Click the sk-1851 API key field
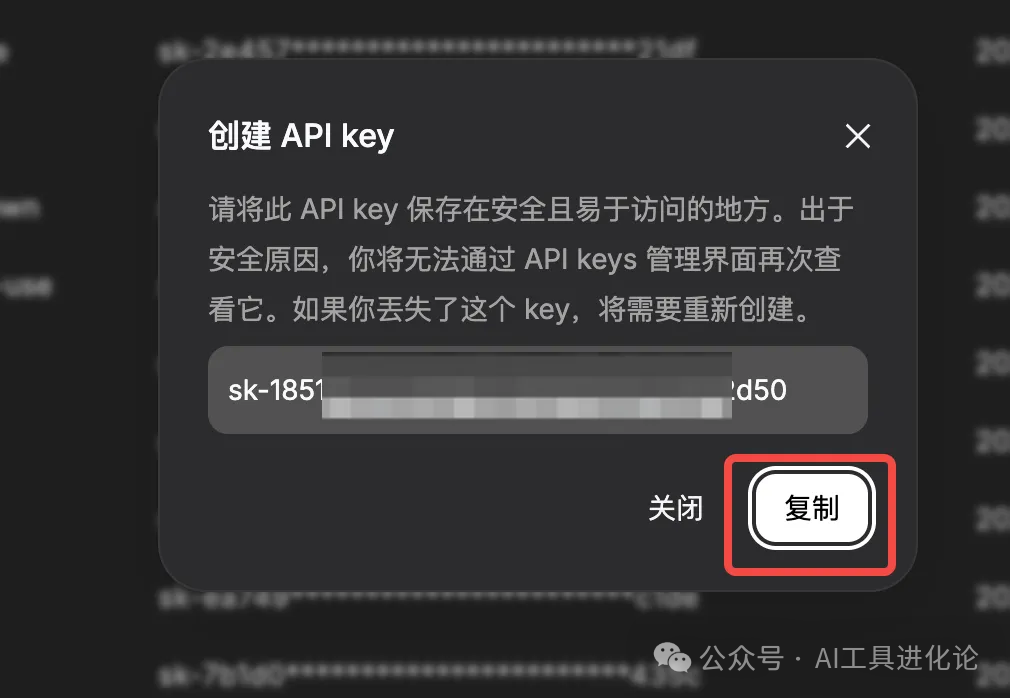1010x698 pixels. pyautogui.click(x=538, y=390)
